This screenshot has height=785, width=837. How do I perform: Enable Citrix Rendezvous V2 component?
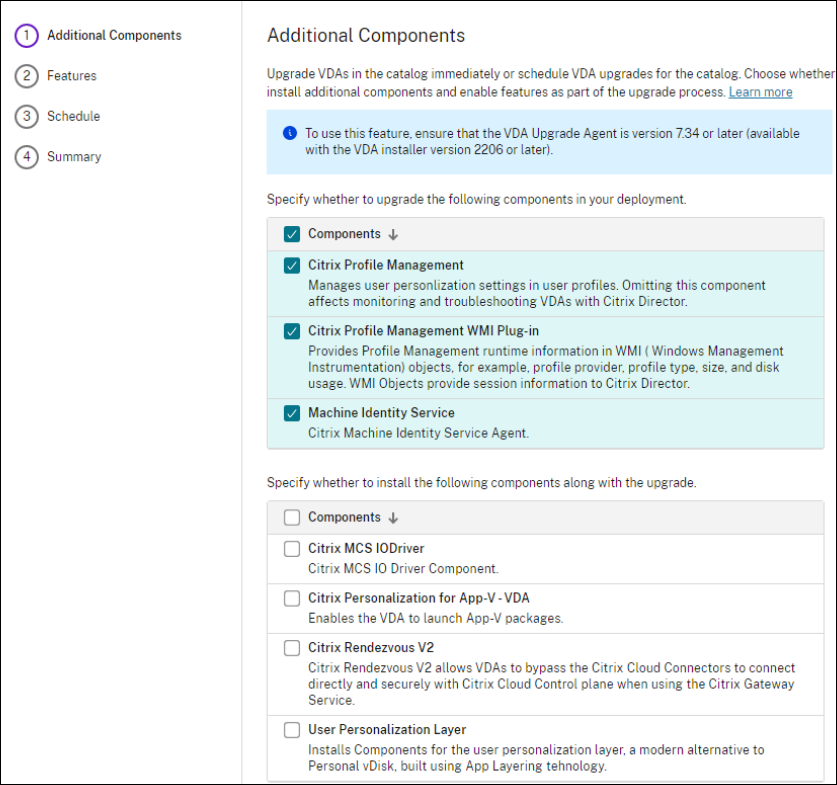pos(292,648)
